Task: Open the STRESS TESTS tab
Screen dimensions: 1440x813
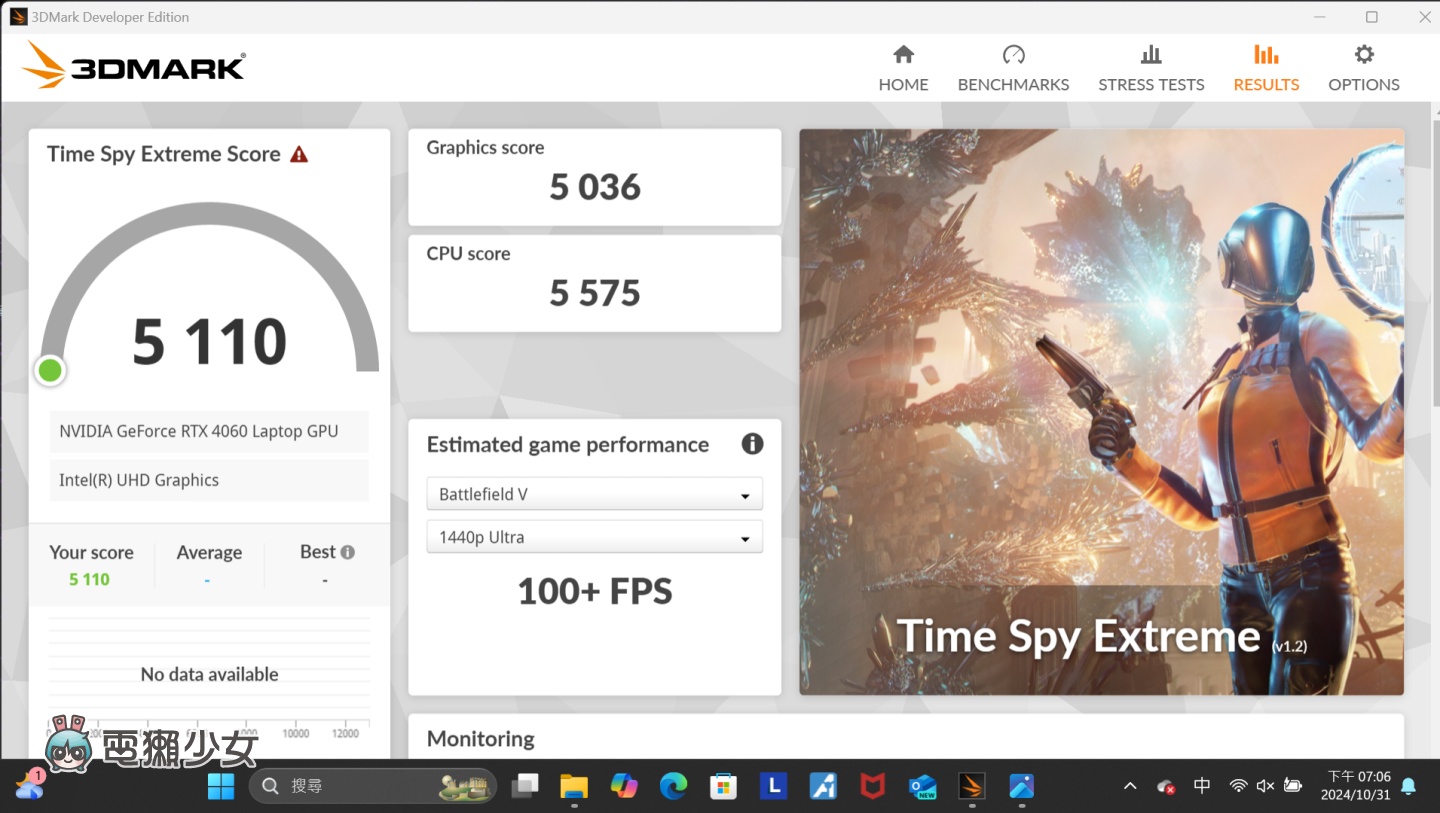Action: pyautogui.click(x=1151, y=68)
